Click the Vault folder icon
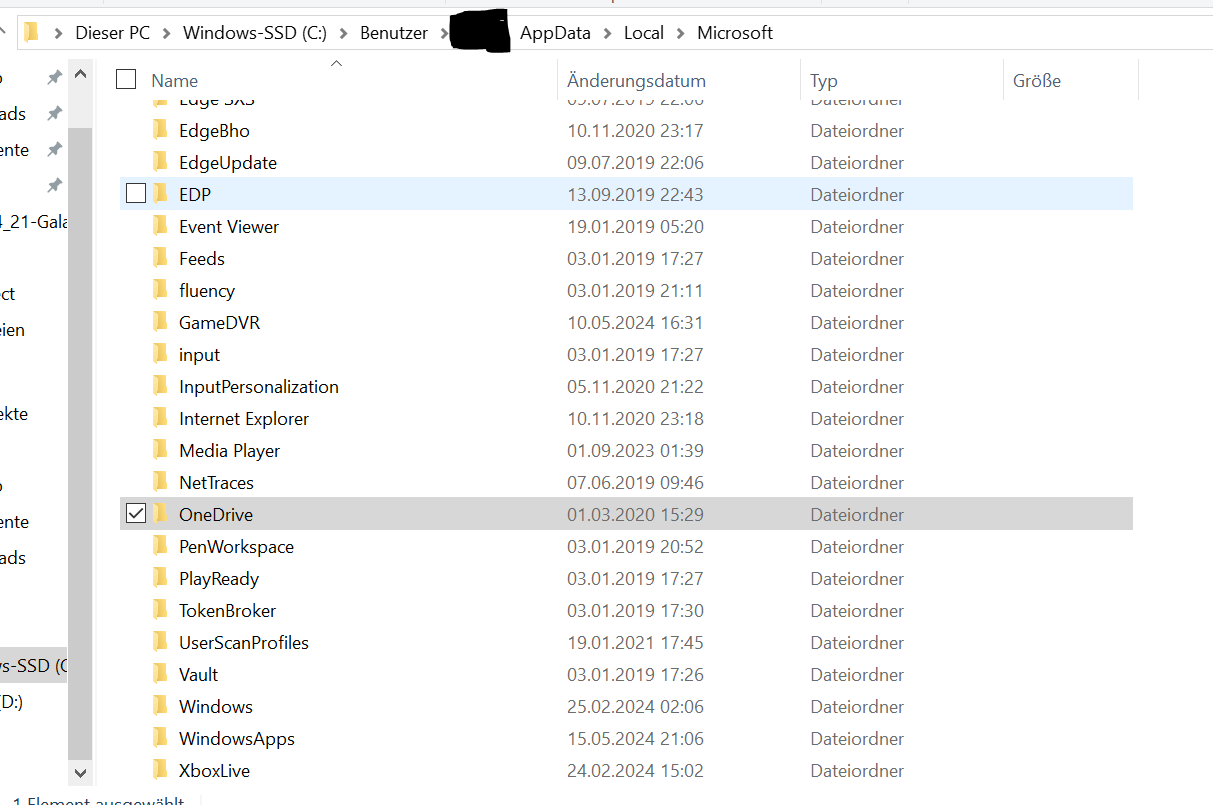 160,674
